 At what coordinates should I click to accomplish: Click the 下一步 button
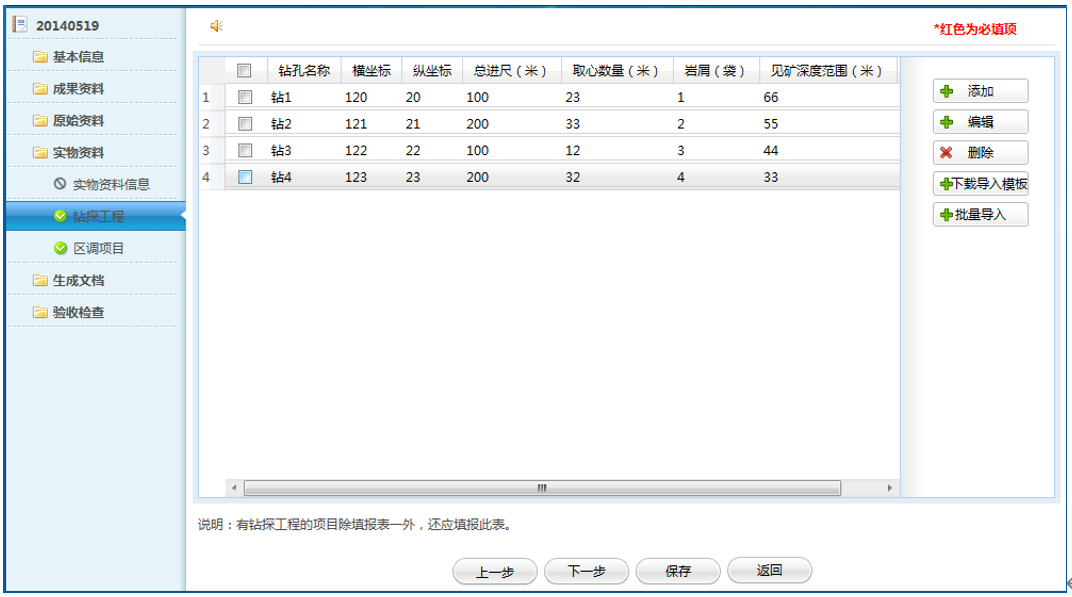[586, 571]
